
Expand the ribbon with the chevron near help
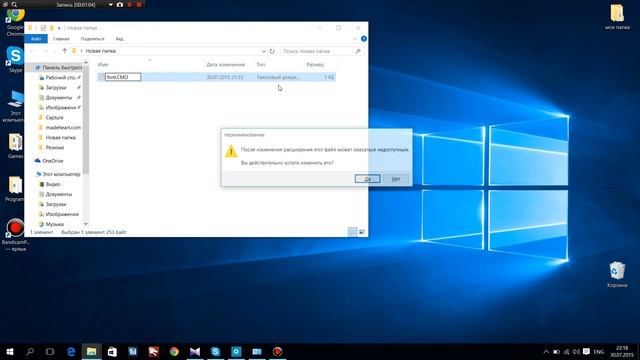[x=355, y=39]
